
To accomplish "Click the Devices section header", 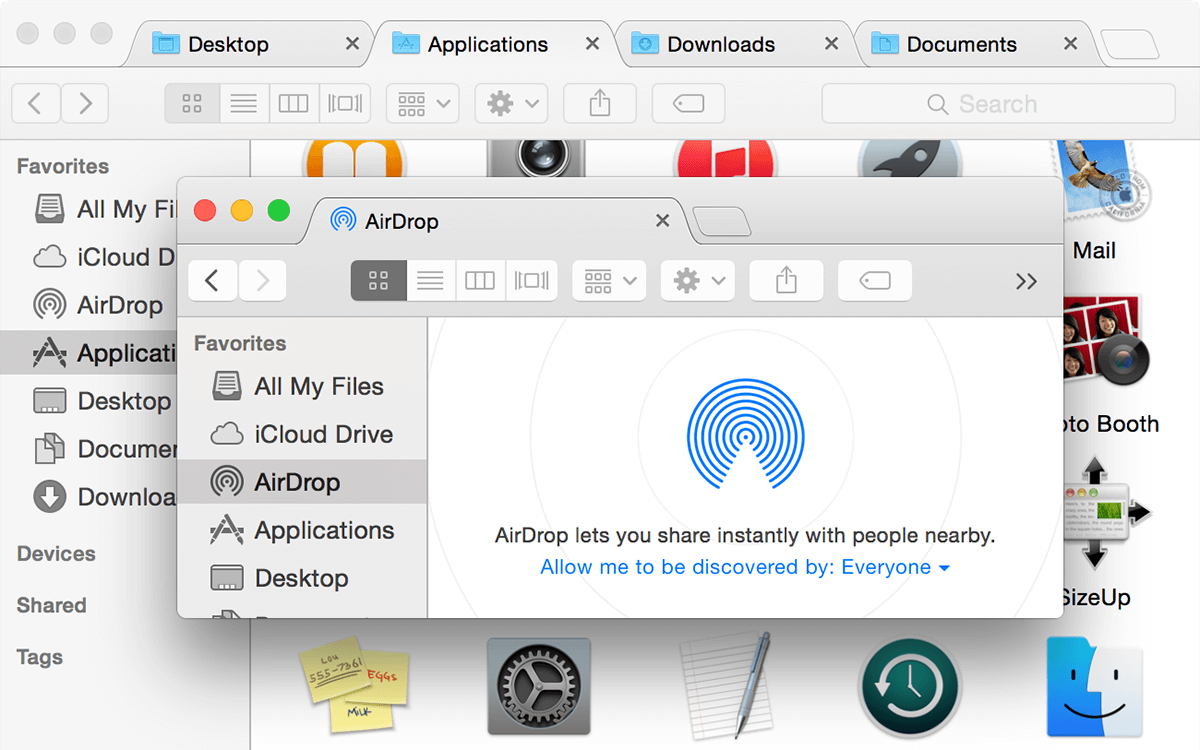I will (x=56, y=553).
